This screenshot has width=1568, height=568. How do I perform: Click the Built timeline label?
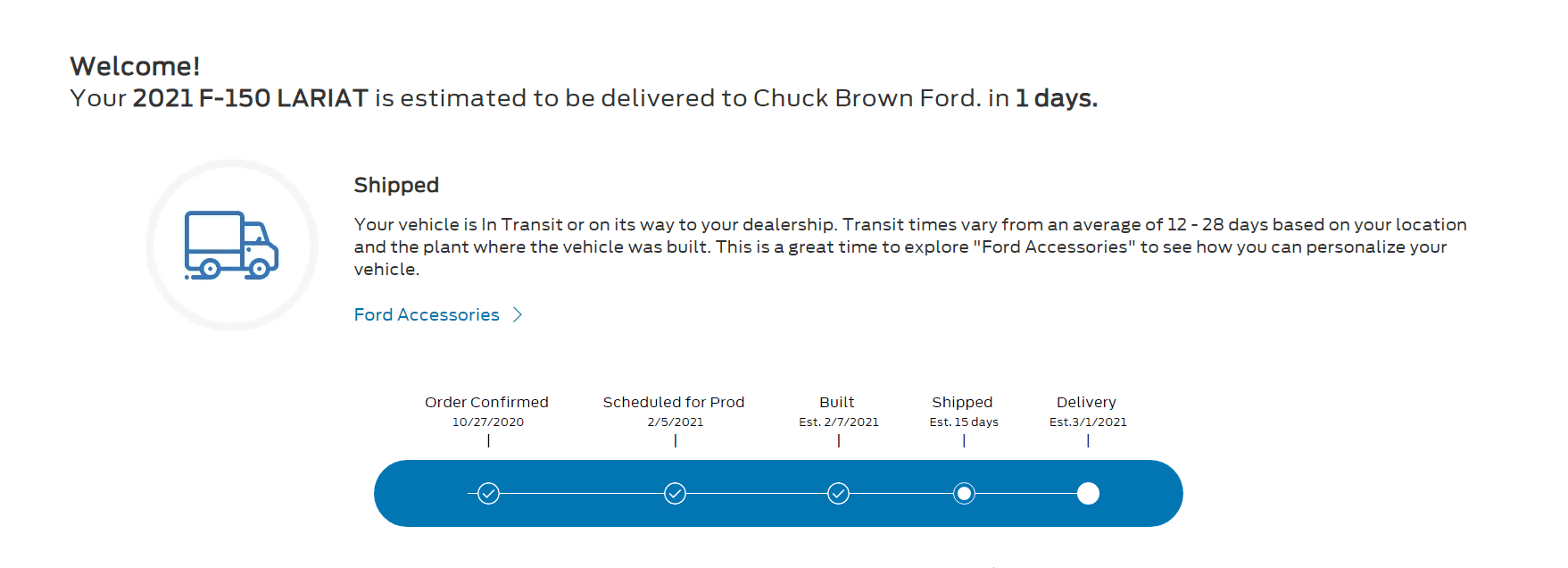(837, 403)
